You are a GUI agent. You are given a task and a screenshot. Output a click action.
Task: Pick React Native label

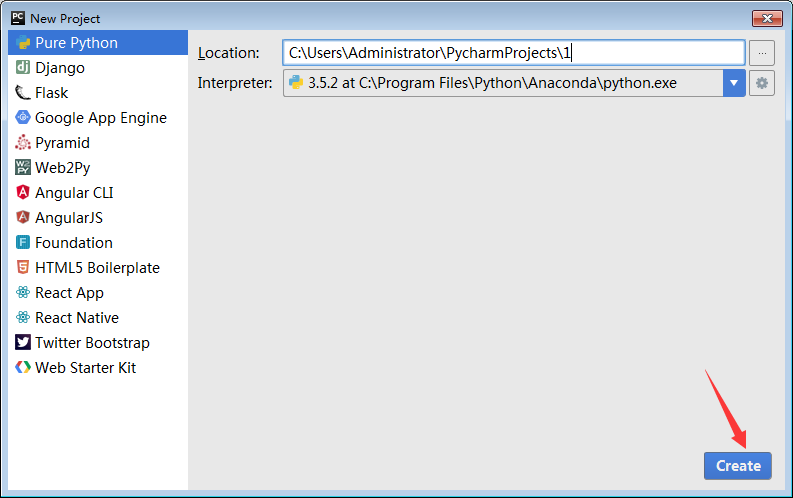(77, 318)
